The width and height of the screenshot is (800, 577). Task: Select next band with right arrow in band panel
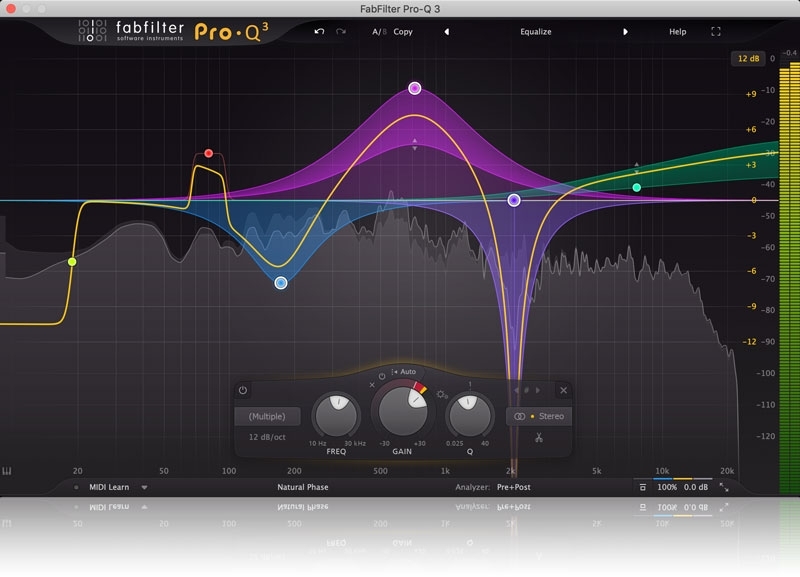[x=538, y=390]
